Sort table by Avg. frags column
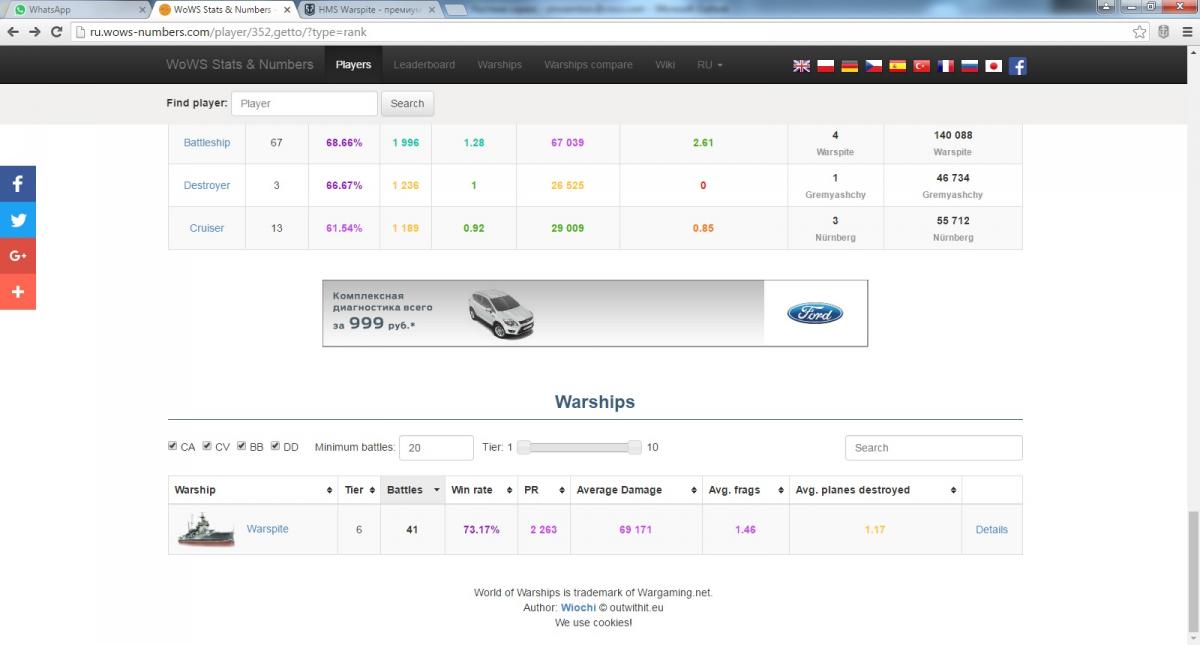The height and width of the screenshot is (645, 1200). (x=746, y=490)
